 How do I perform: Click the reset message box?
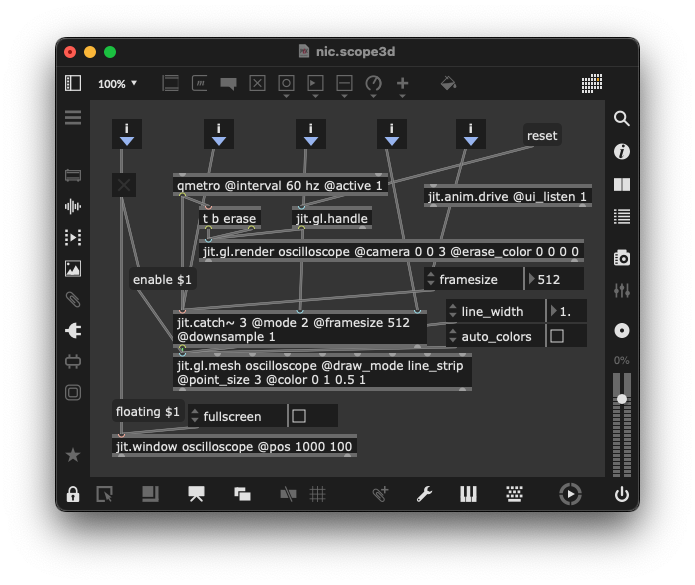(542, 135)
